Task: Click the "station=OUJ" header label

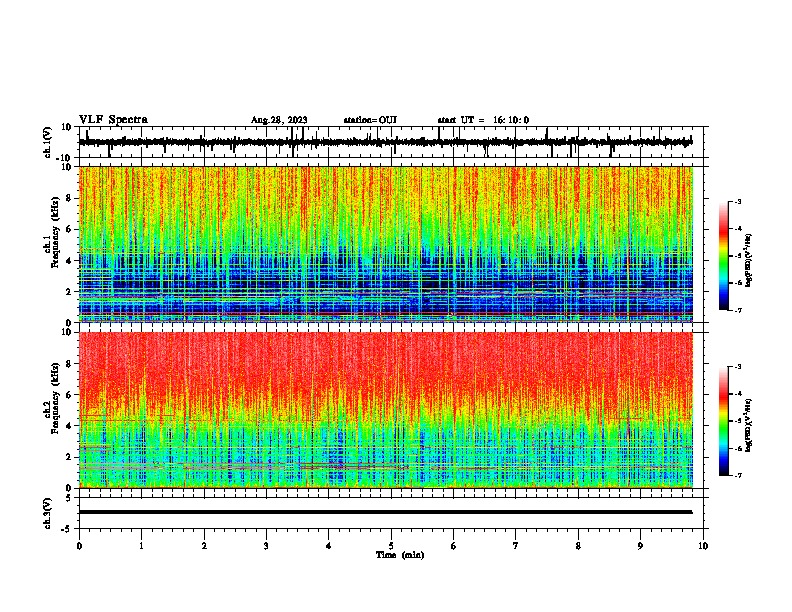Action: click(x=370, y=120)
